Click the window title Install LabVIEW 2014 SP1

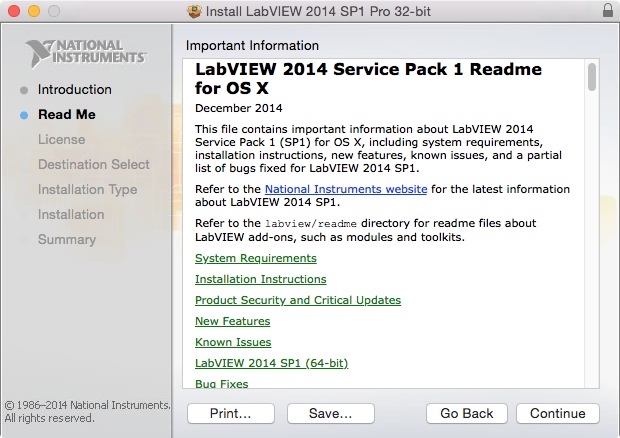(x=318, y=11)
